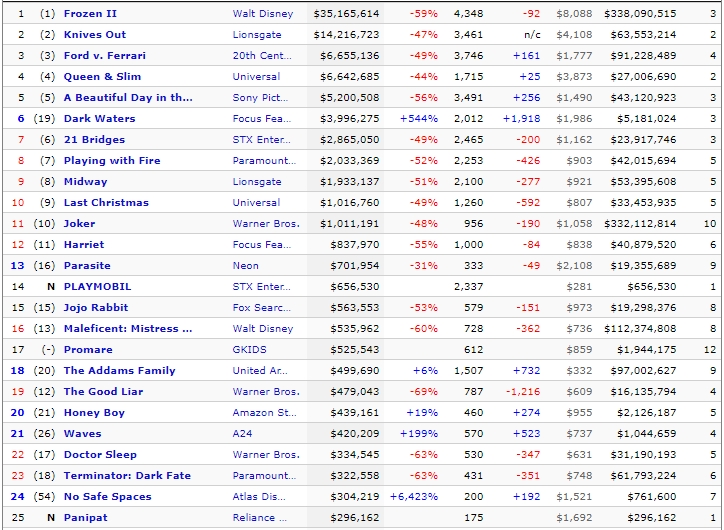Open the Promare movie link
The width and height of the screenshot is (724, 530).
tap(88, 349)
